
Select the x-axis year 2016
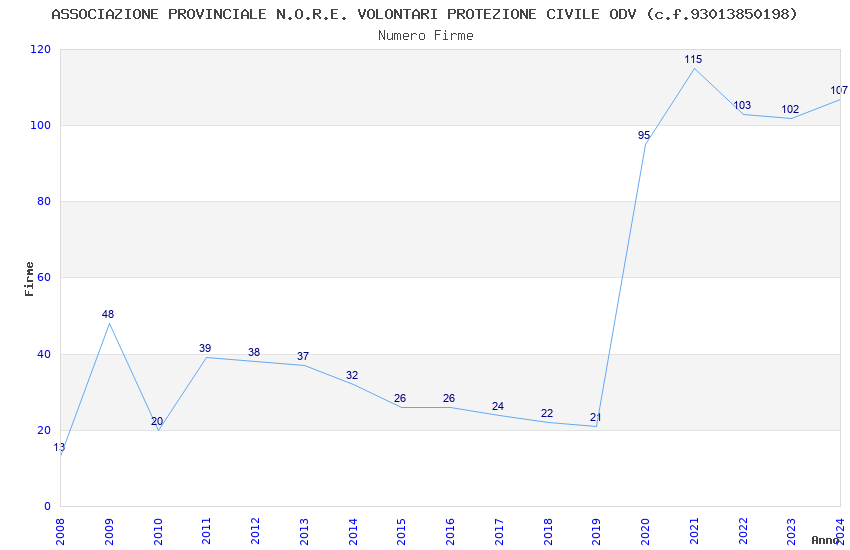(x=450, y=531)
